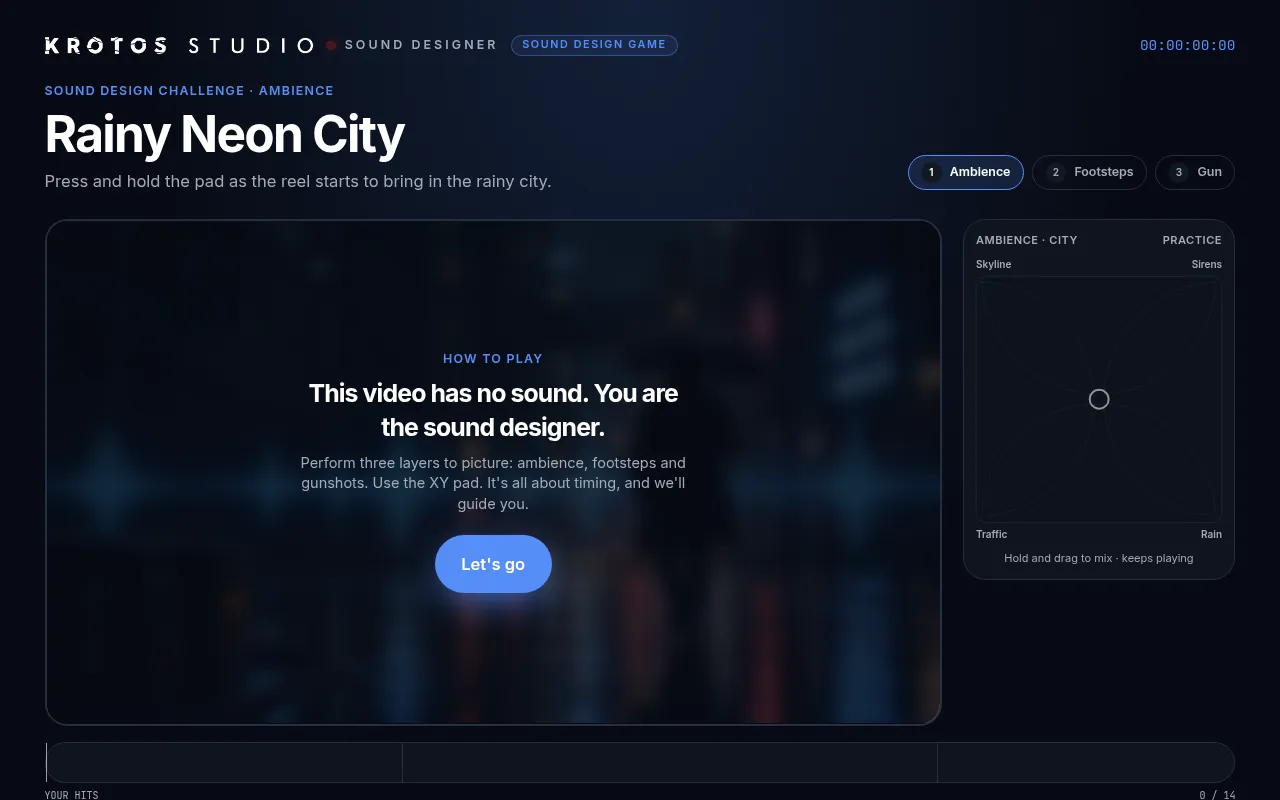Open the Gun step tab

(x=1195, y=172)
